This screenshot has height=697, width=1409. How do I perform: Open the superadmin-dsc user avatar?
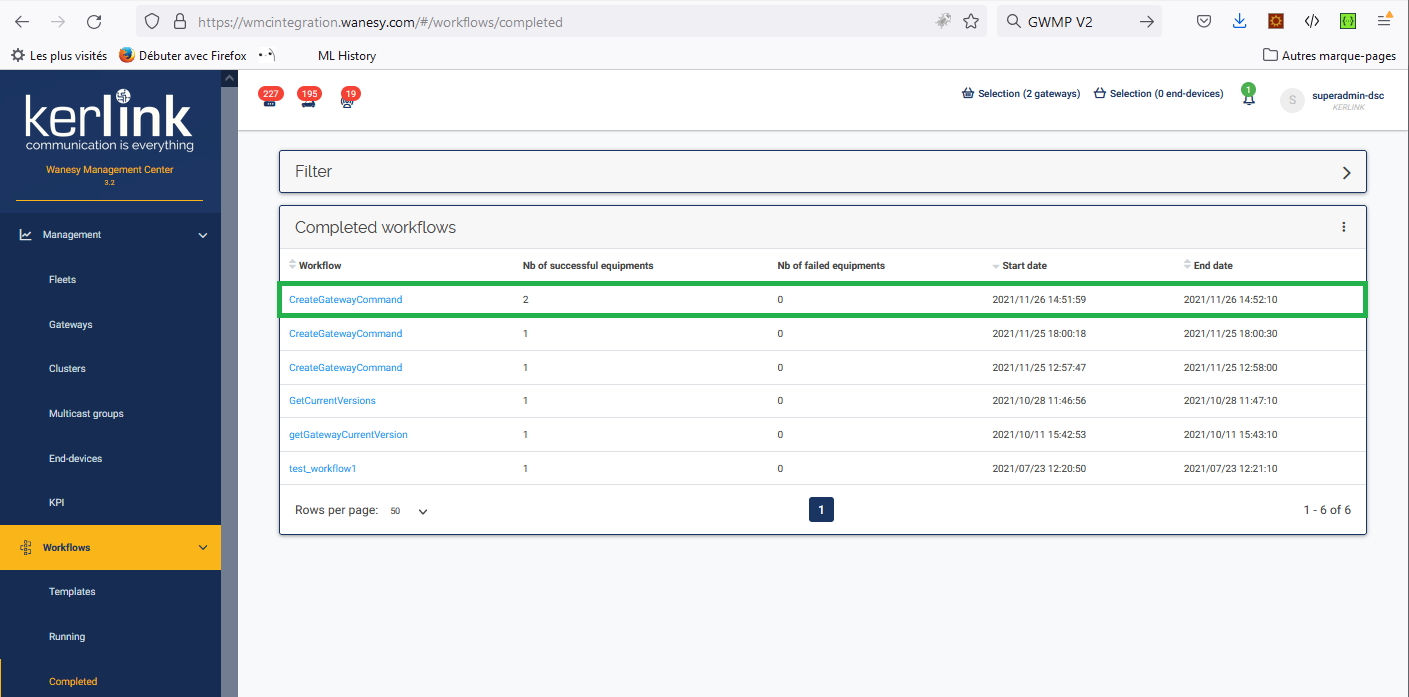coord(1292,100)
